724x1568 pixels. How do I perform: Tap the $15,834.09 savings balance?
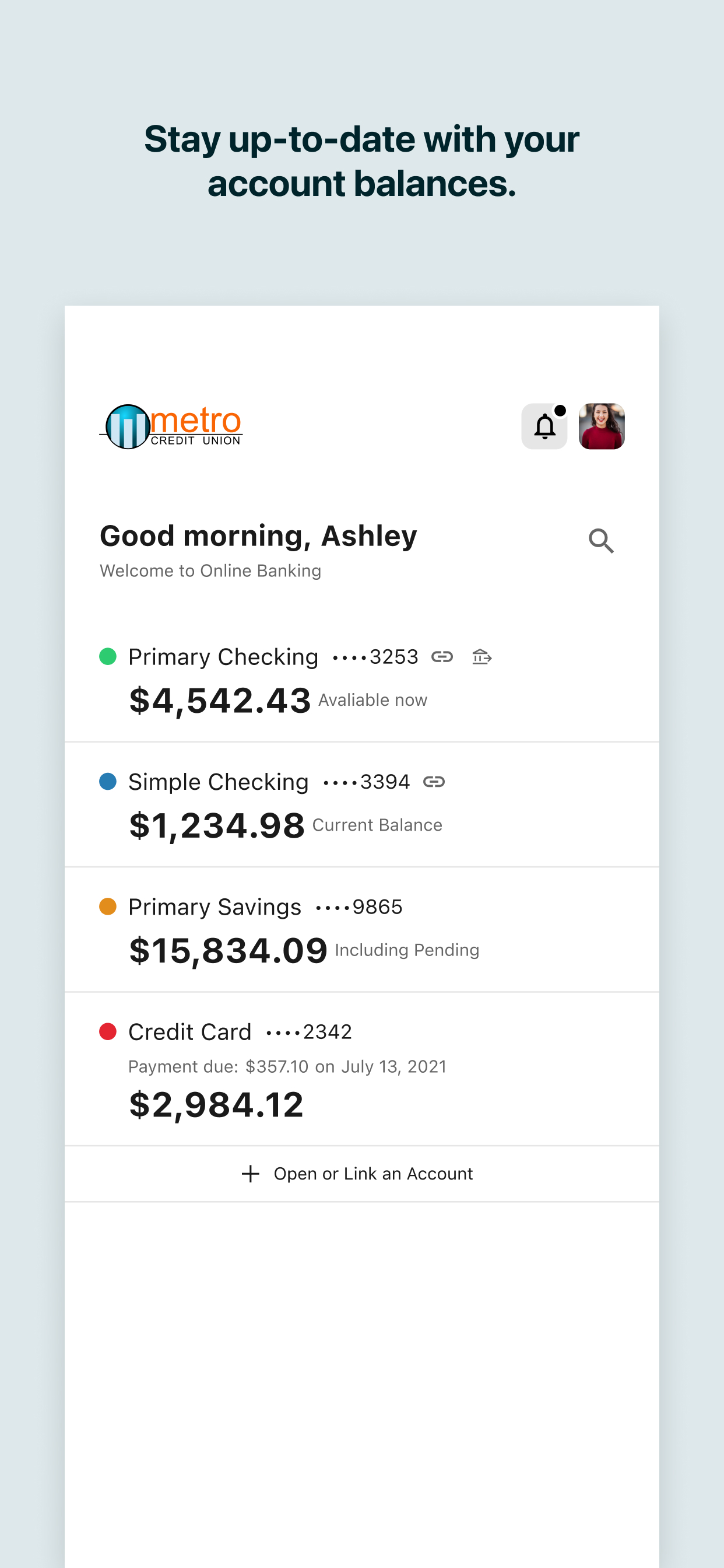pos(228,951)
